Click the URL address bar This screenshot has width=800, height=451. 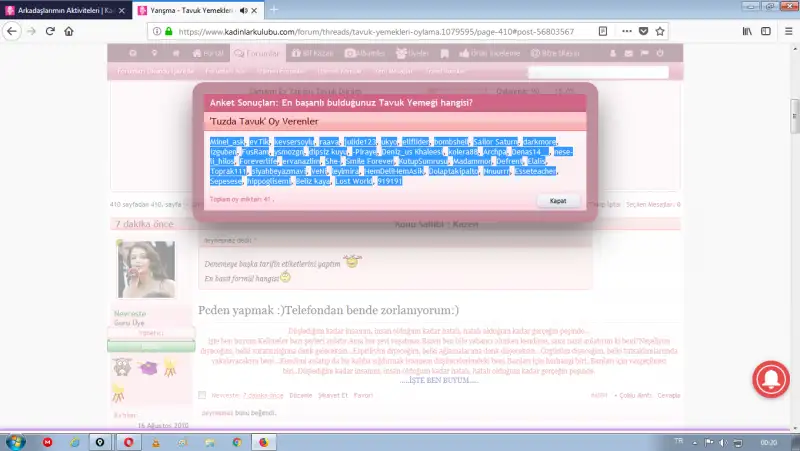(x=380, y=31)
